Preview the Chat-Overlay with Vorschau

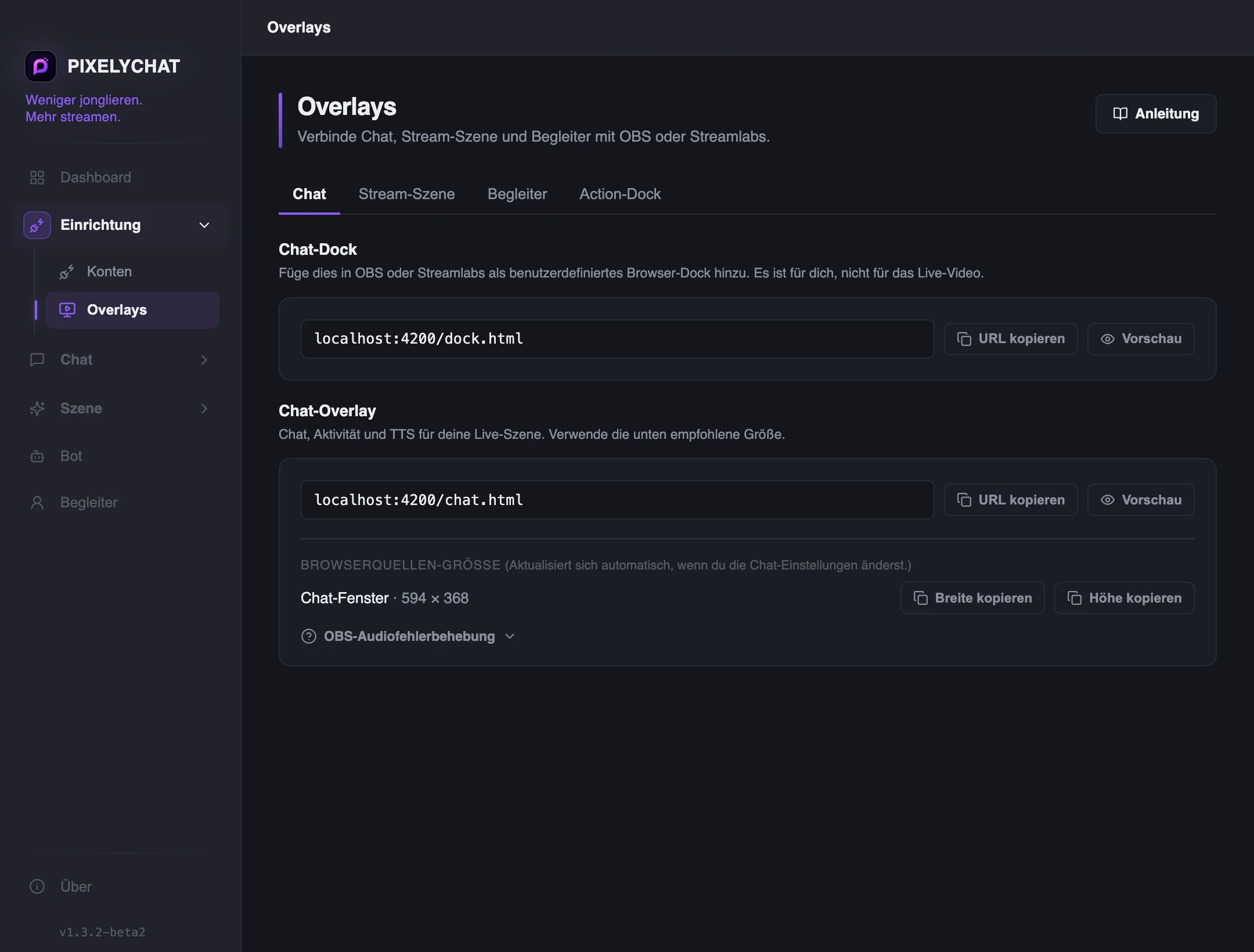click(1141, 500)
